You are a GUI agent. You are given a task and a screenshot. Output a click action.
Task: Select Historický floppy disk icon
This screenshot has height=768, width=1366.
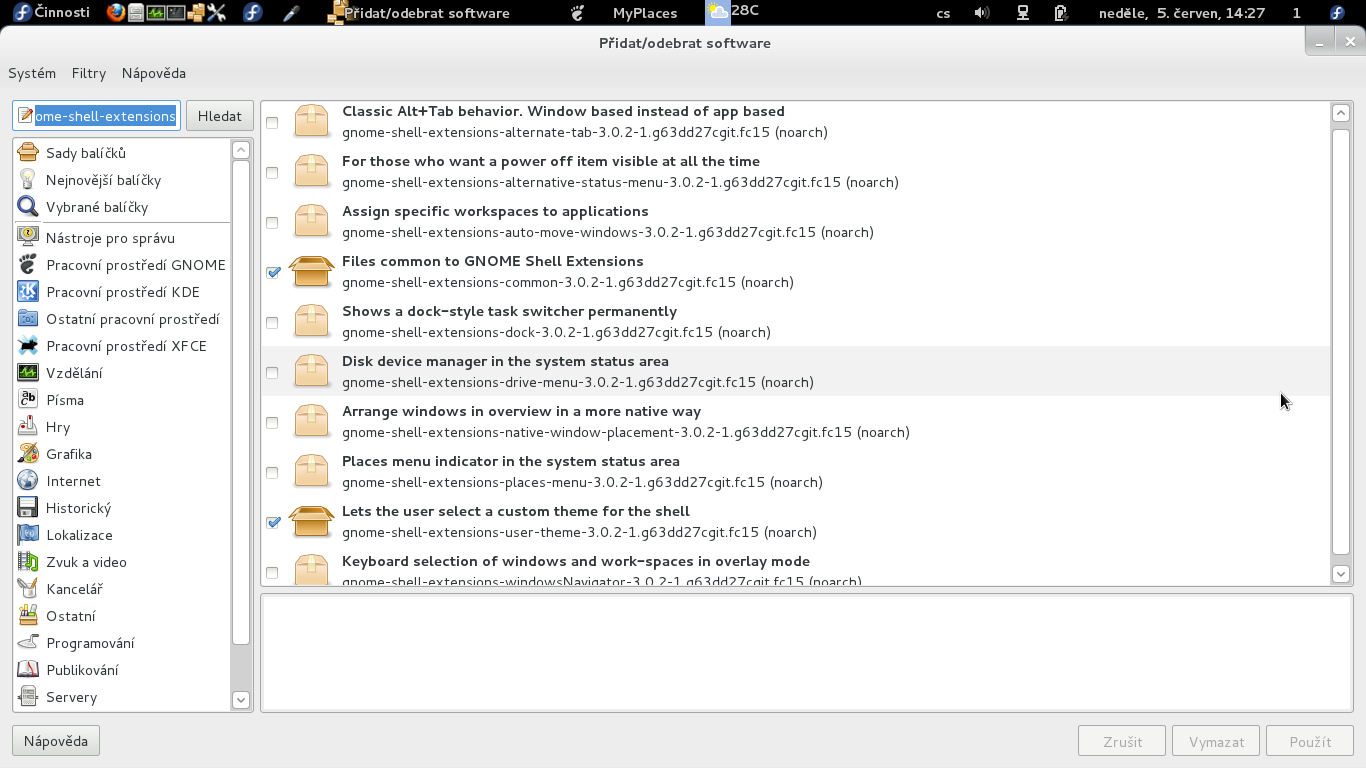pyautogui.click(x=28, y=508)
